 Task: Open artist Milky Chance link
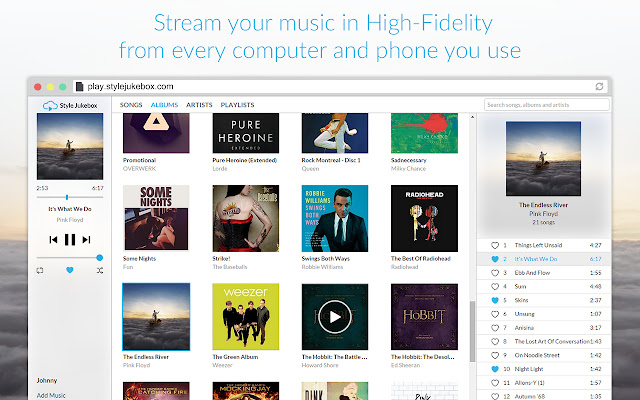[408, 169]
